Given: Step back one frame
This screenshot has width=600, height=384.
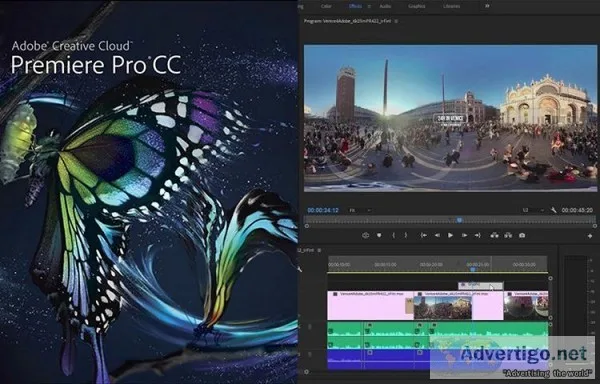Looking at the screenshot, I should pos(437,236).
